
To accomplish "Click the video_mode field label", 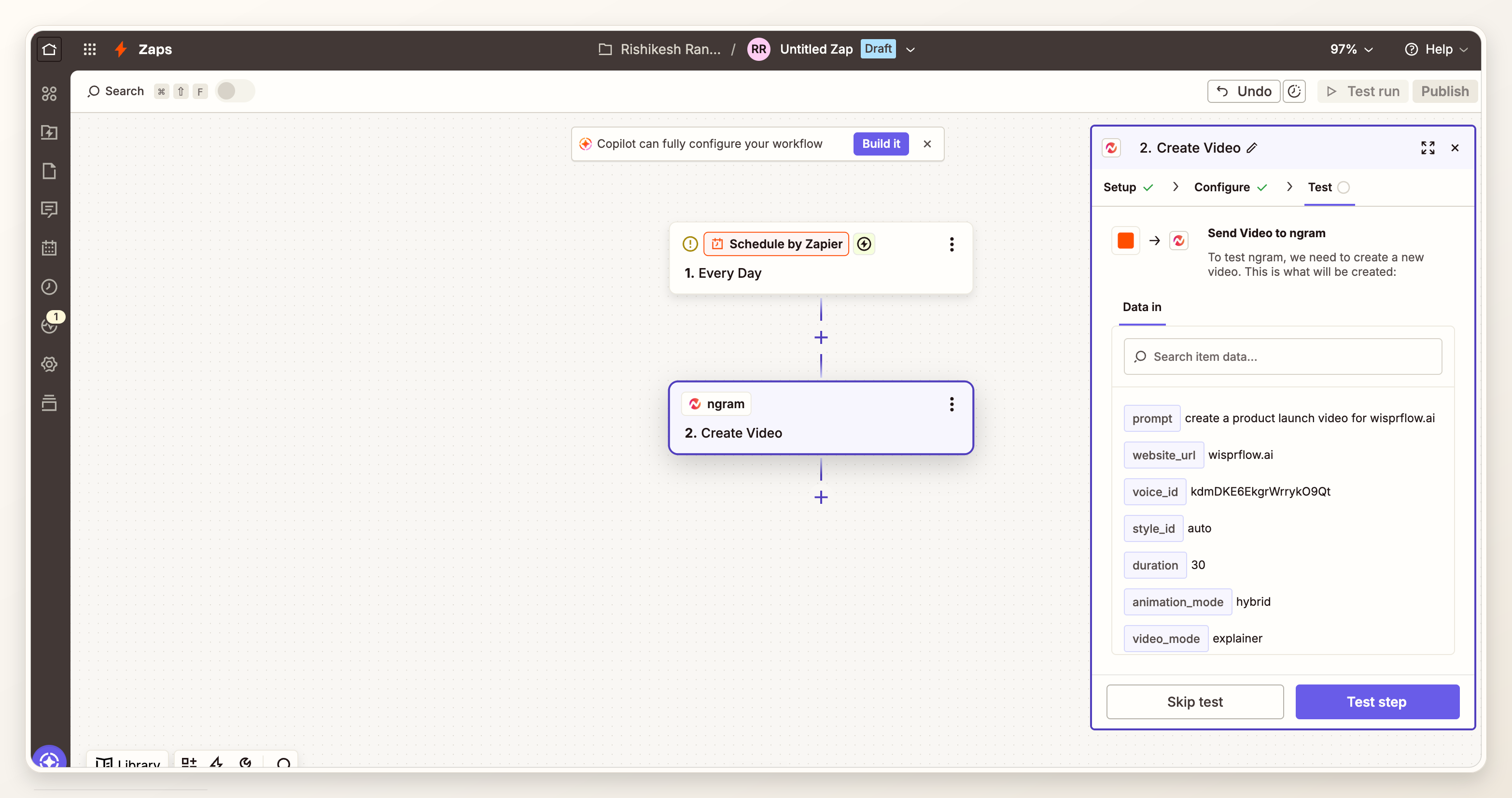I will tap(1166, 639).
